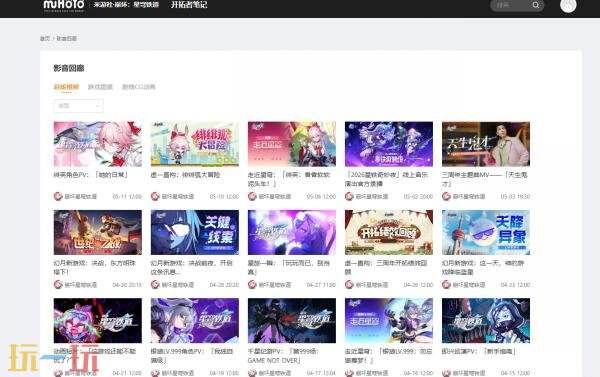Viewport: 600px width, 377px height.
Task: Click the 05-11 date on 绯英角色PV card
Action: click(x=127, y=197)
